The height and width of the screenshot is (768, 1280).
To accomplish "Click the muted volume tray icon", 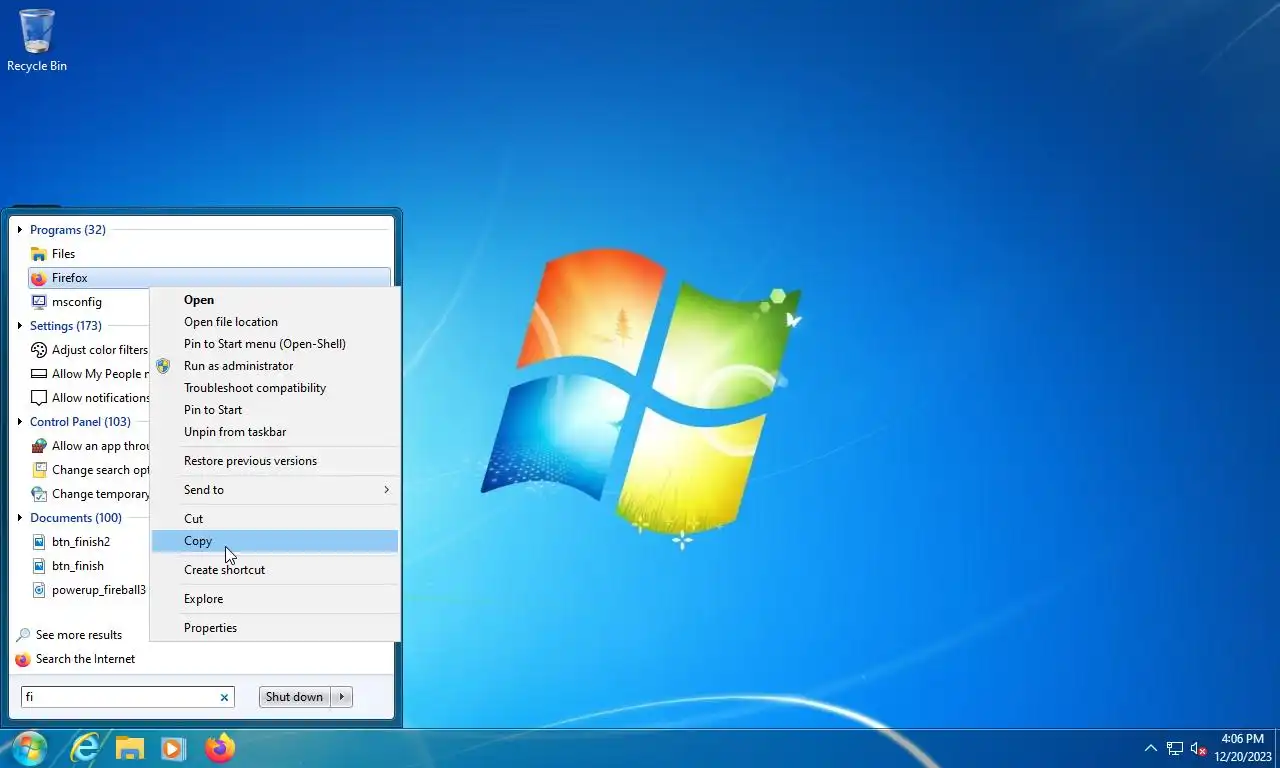I will click(1198, 748).
